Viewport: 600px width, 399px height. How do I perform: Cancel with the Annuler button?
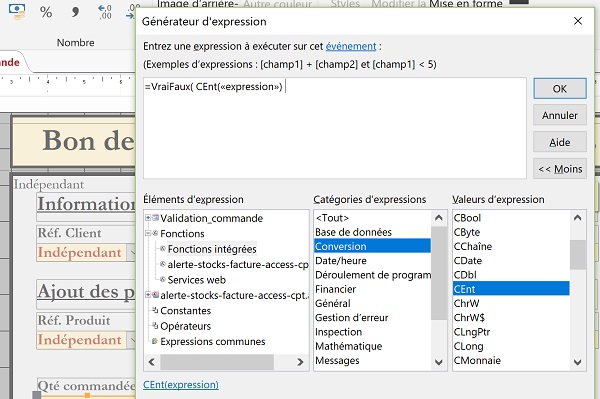tap(560, 115)
